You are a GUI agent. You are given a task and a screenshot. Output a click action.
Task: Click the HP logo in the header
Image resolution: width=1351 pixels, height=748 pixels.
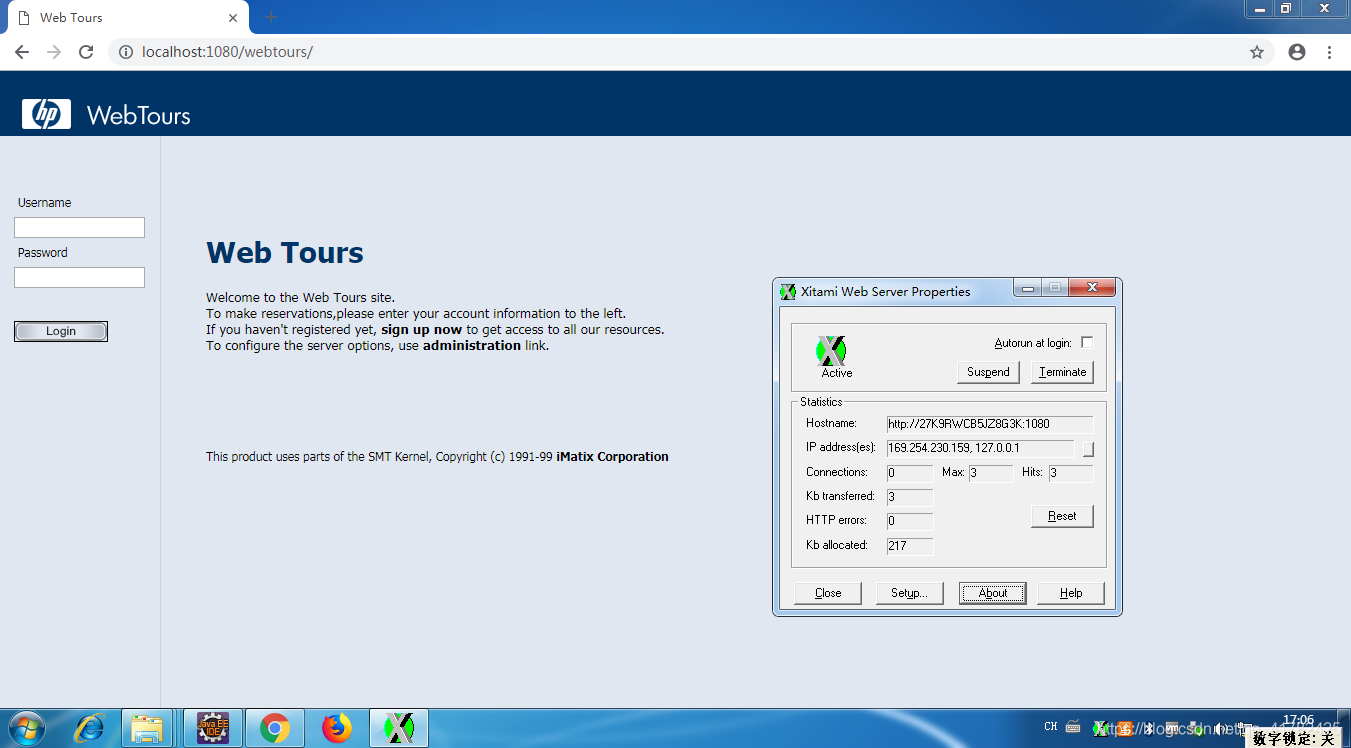47,115
